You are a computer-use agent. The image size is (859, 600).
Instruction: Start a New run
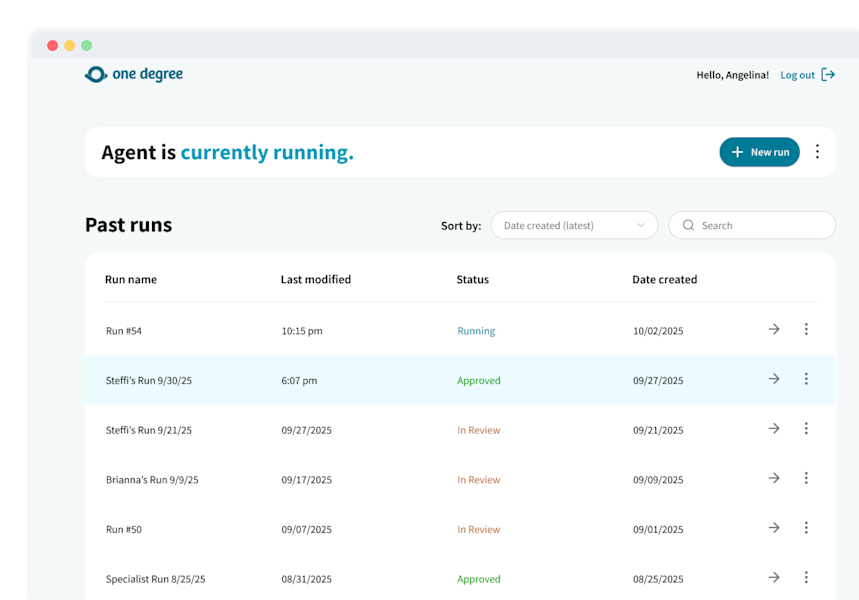click(759, 152)
